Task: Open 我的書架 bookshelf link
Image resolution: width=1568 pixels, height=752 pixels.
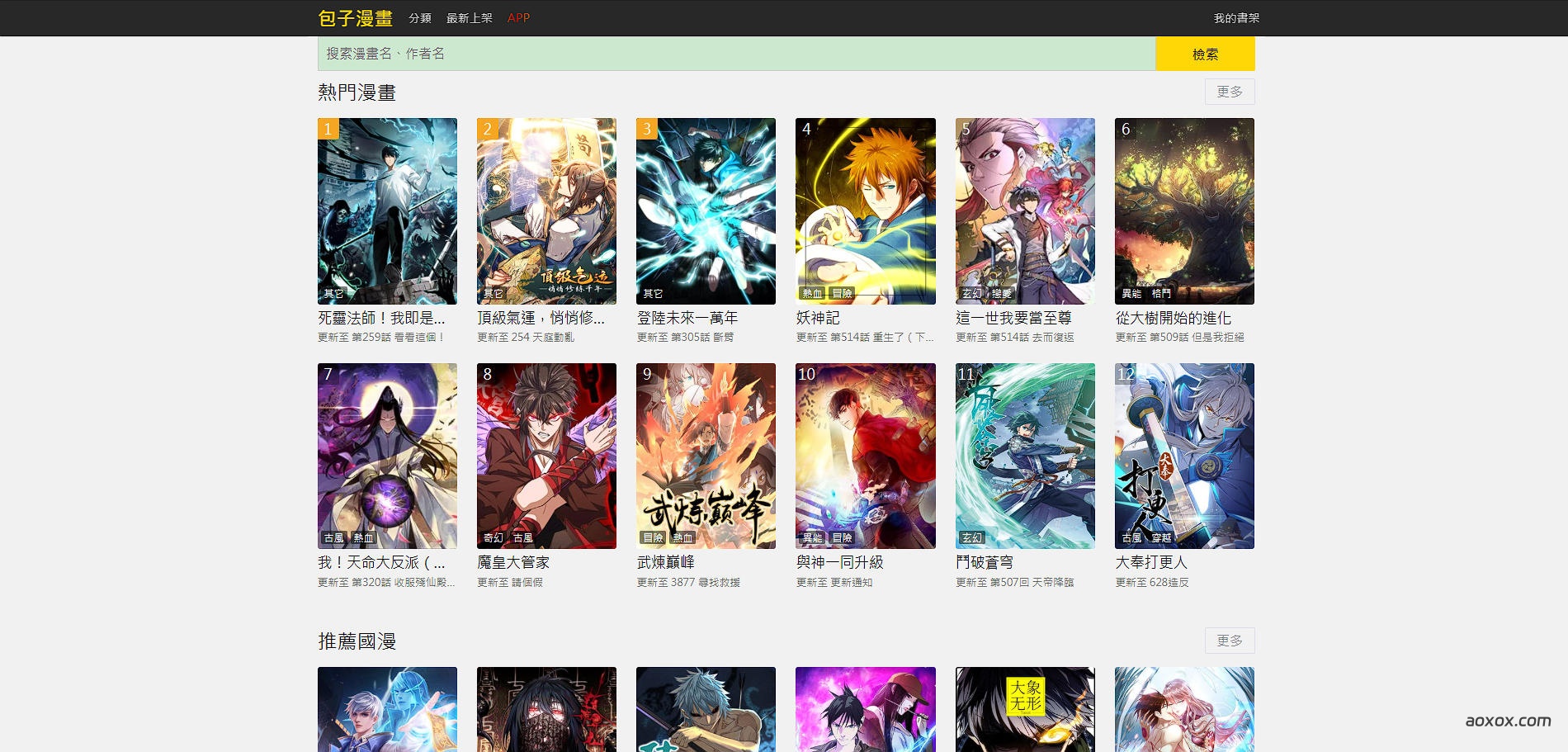Action: [1235, 18]
